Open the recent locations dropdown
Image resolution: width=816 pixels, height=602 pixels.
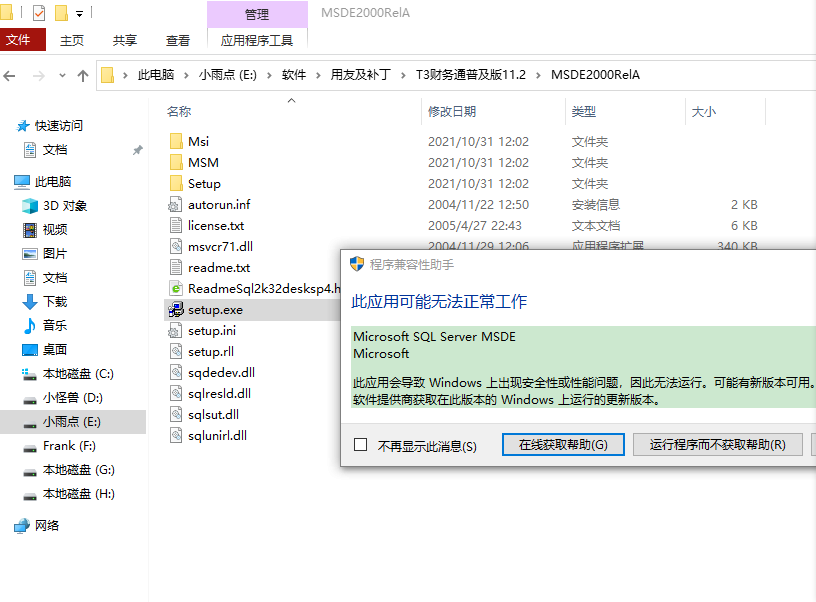click(x=62, y=76)
